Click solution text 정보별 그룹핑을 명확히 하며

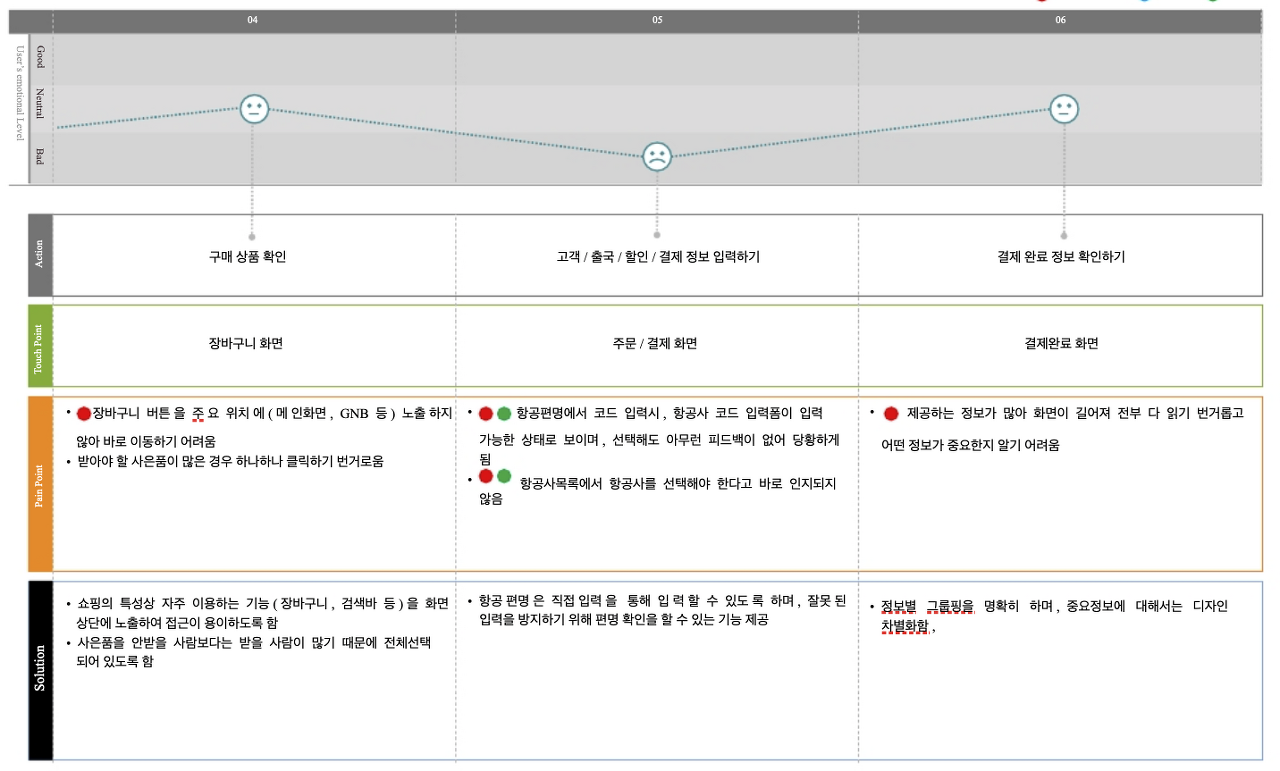[x=1054, y=616]
